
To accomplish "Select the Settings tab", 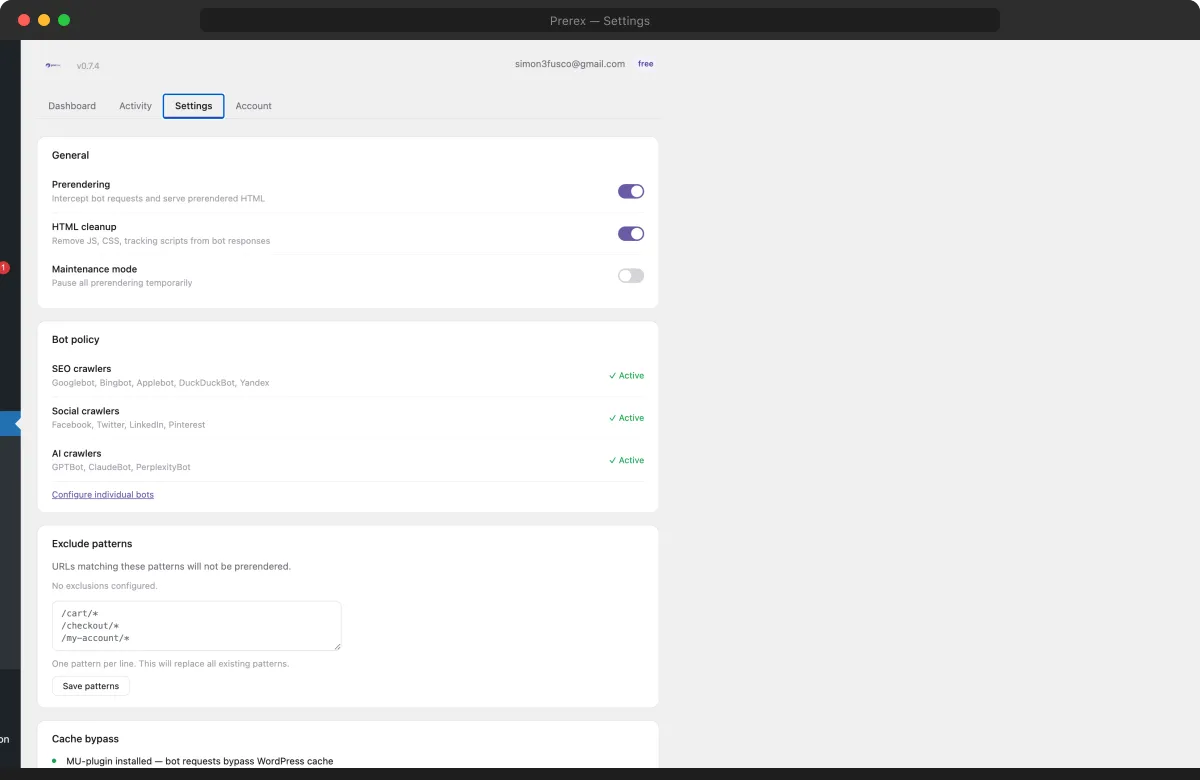I will pos(193,105).
